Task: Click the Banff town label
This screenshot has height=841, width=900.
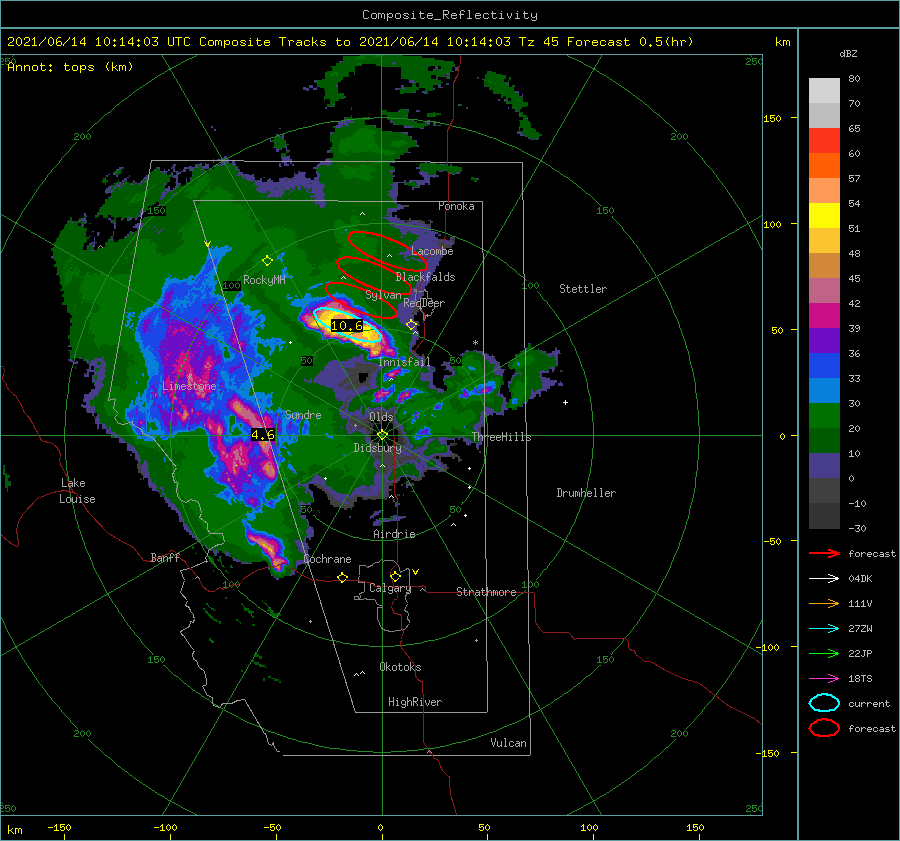Action: pyautogui.click(x=165, y=557)
